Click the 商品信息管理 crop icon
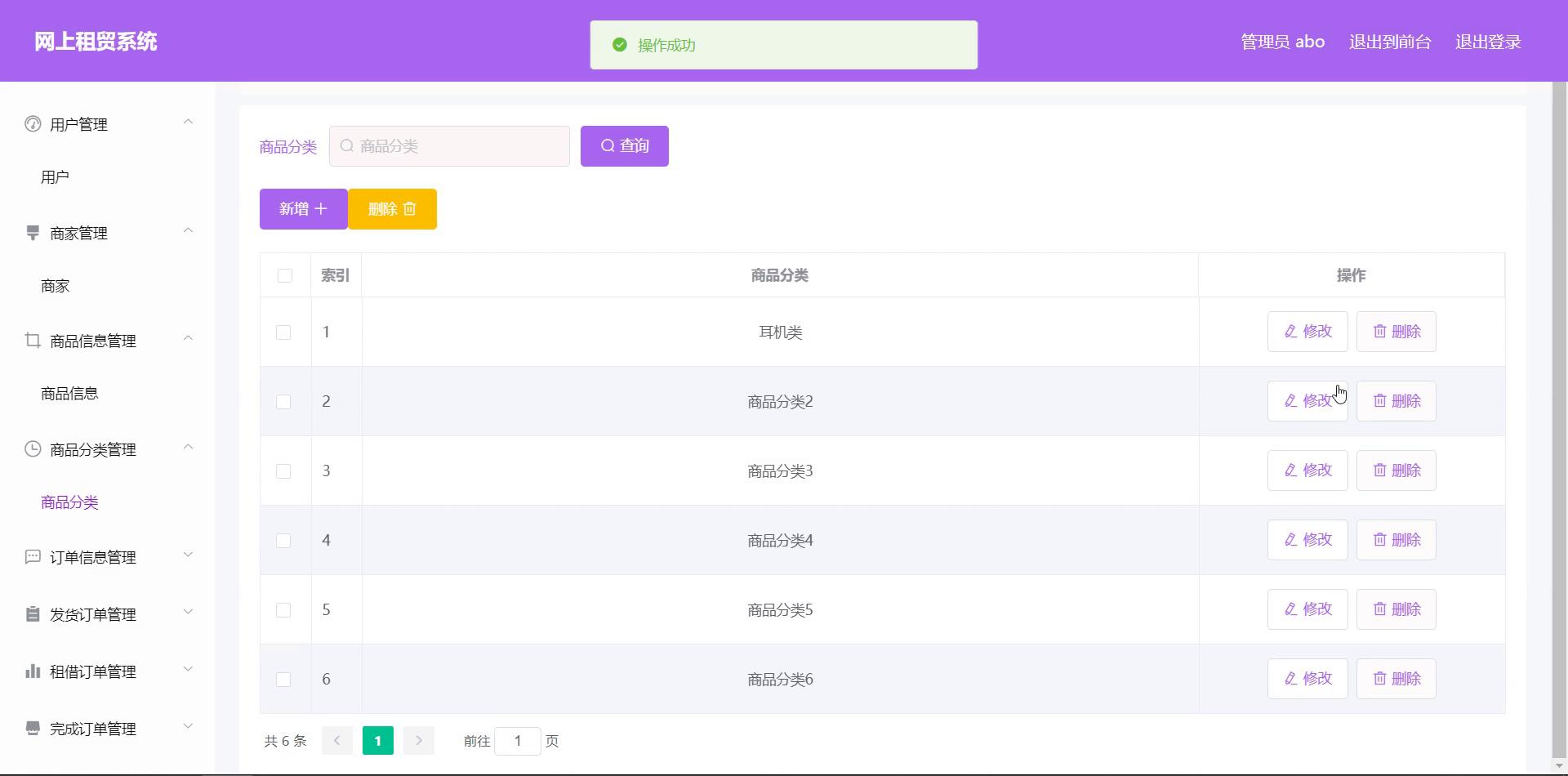This screenshot has height=776, width=1568. coord(33,341)
